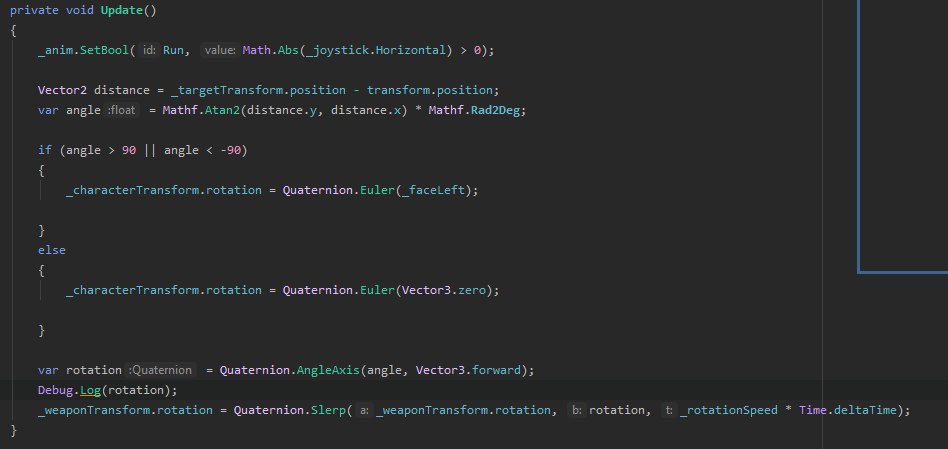The image size is (948, 449).
Task: Click _targetTransform identifier
Action: (x=227, y=90)
